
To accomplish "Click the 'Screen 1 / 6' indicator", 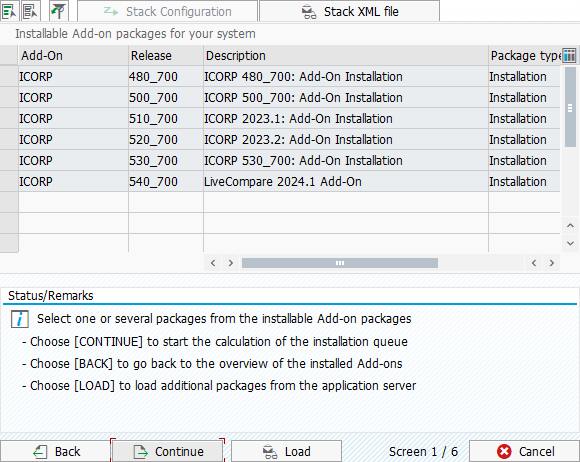I will [423, 452].
